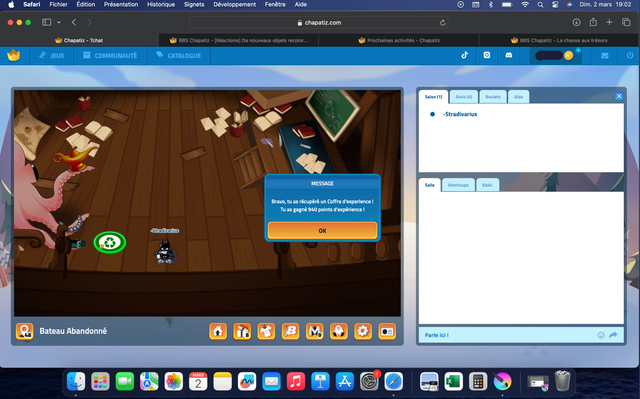Open Finder from the Dock

point(76,381)
